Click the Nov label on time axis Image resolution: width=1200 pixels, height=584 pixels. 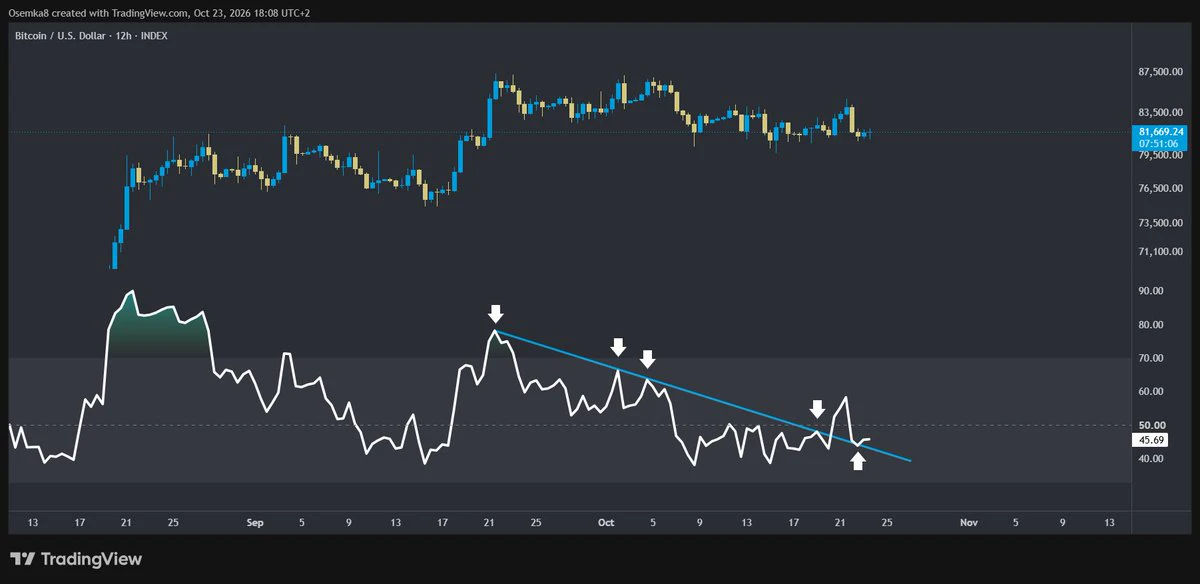(967, 522)
